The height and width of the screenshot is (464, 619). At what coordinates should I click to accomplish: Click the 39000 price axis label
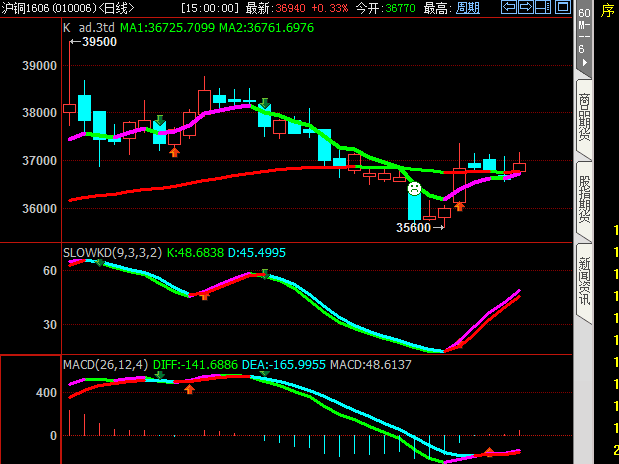tap(39, 66)
